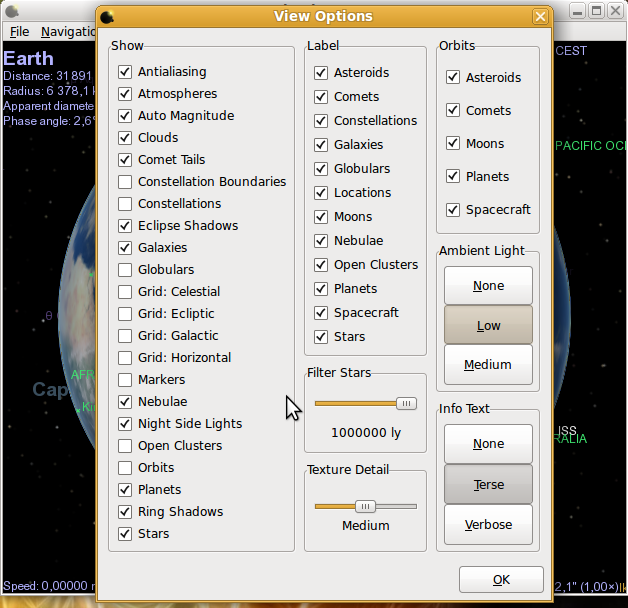Toggle Nebulae labels checkbox
Image resolution: width=628 pixels, height=608 pixels.
click(x=321, y=241)
